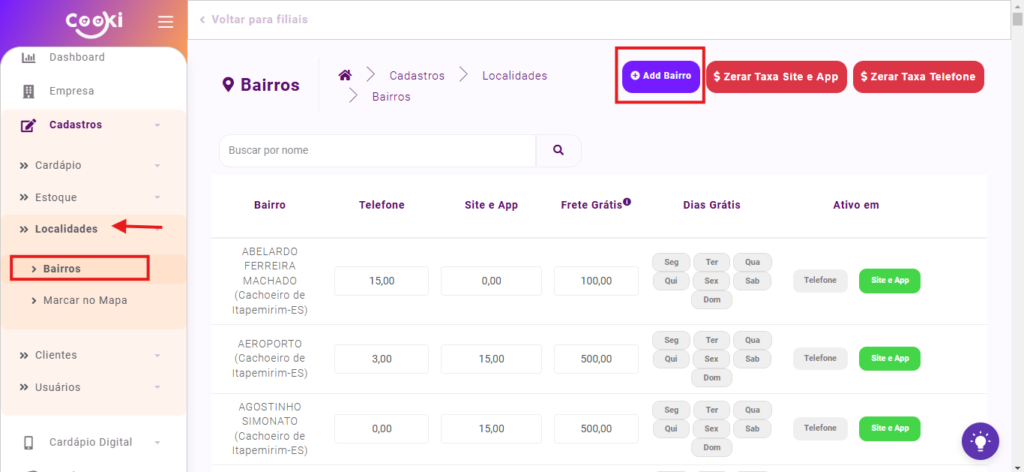Screen dimensions: 1024x472
Task: Toggle Dom free day for Aeroporto
Action: coord(711,378)
